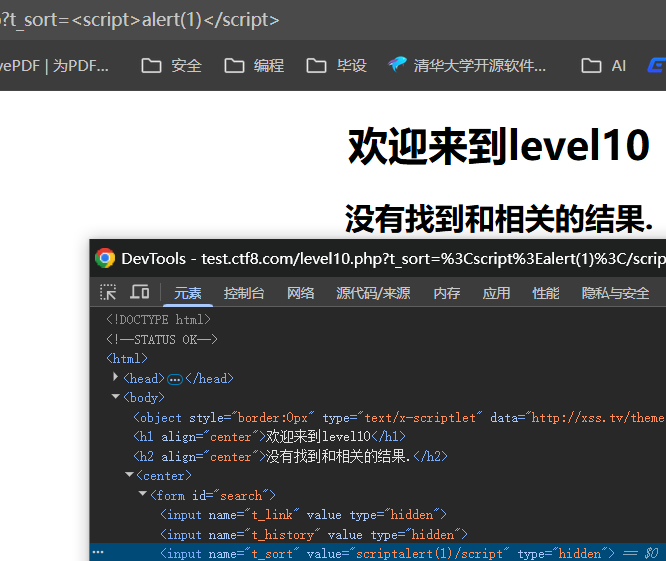
Task: Click the ellipsis badge inside head
Action: point(175,379)
